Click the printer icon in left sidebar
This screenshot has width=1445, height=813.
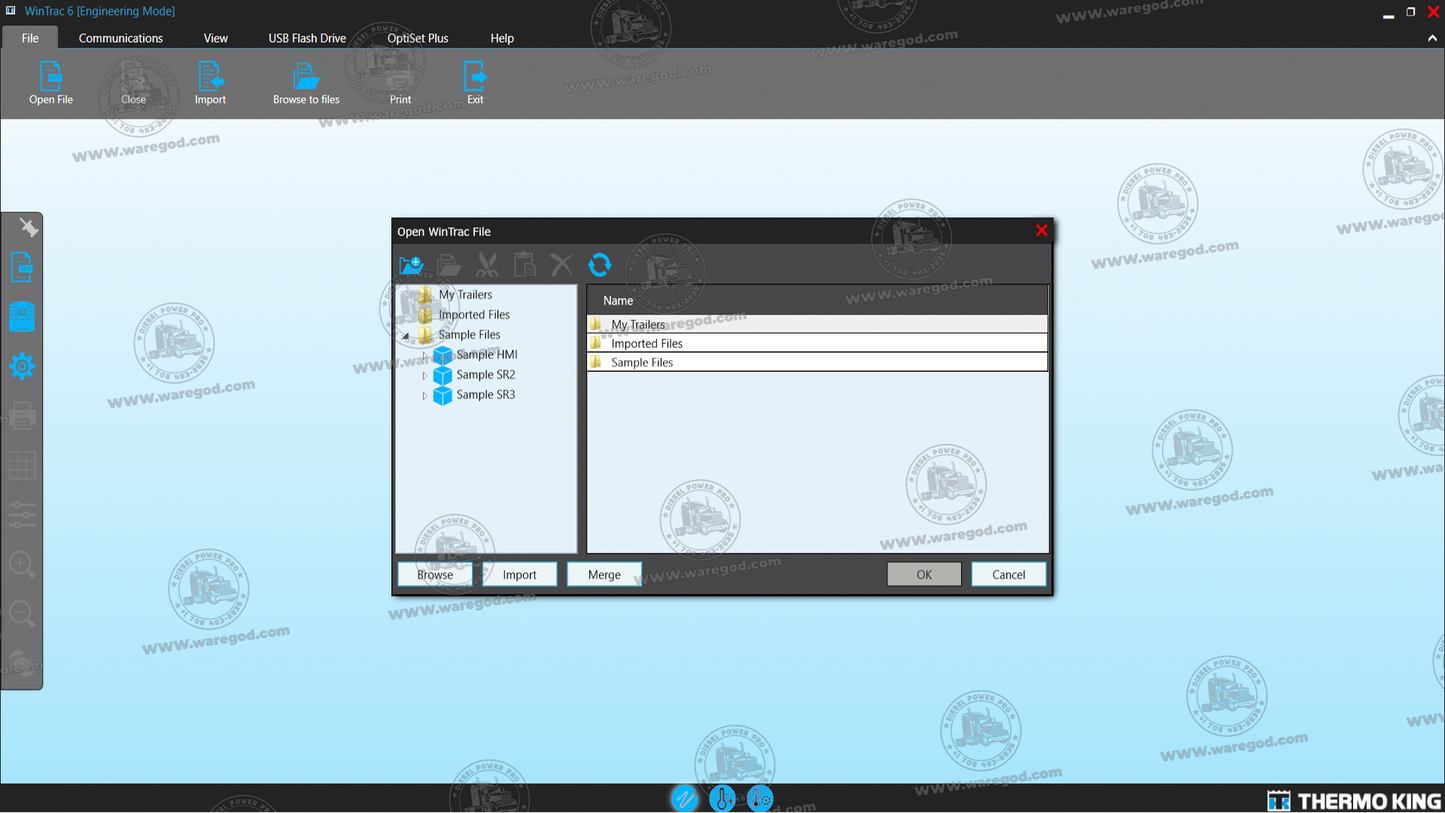pyautogui.click(x=22, y=415)
